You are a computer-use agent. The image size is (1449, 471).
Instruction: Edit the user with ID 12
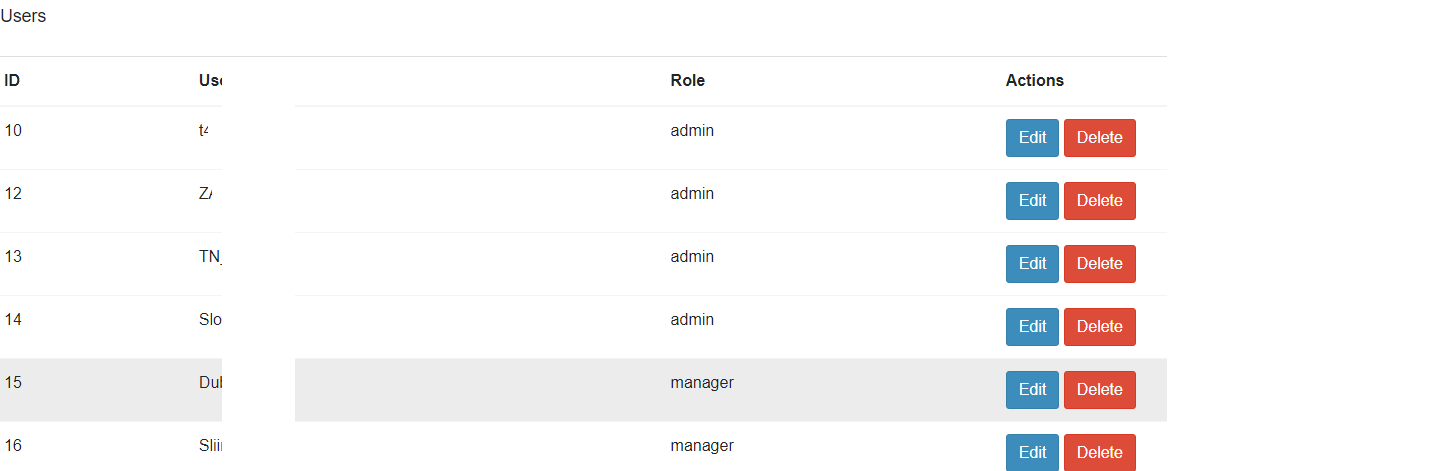click(x=1032, y=201)
